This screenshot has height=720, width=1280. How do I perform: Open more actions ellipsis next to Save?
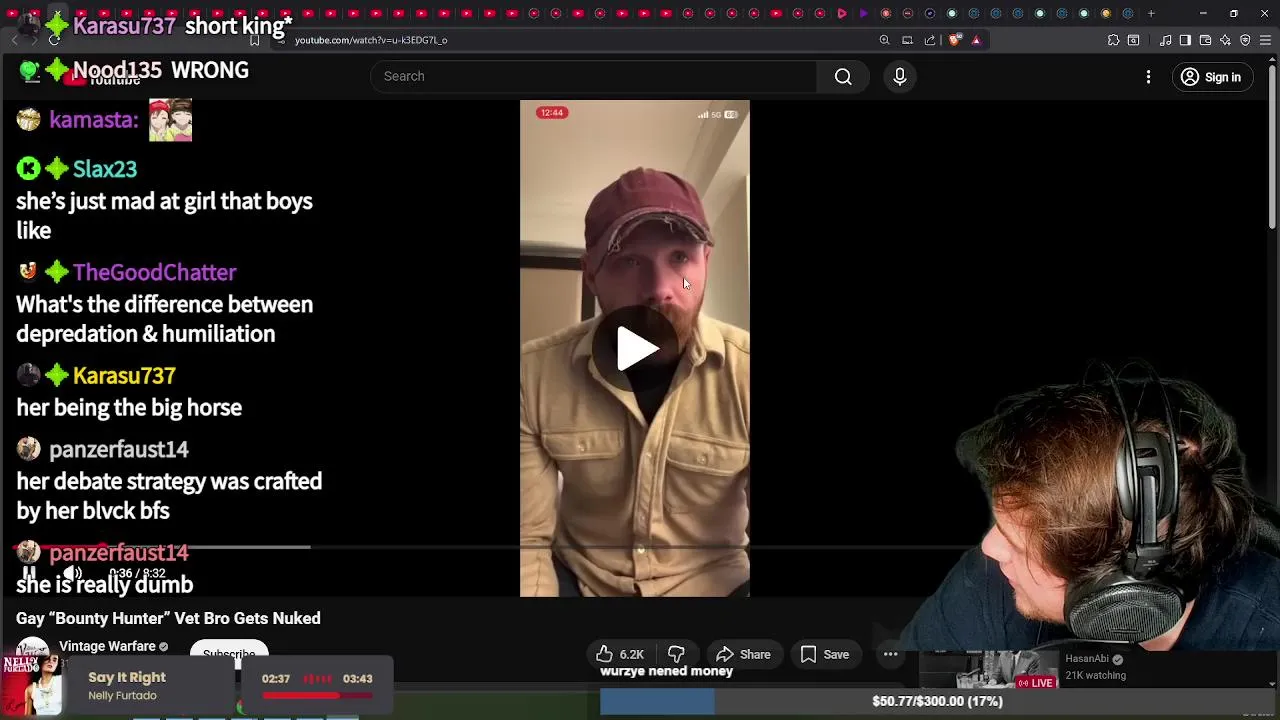890,655
